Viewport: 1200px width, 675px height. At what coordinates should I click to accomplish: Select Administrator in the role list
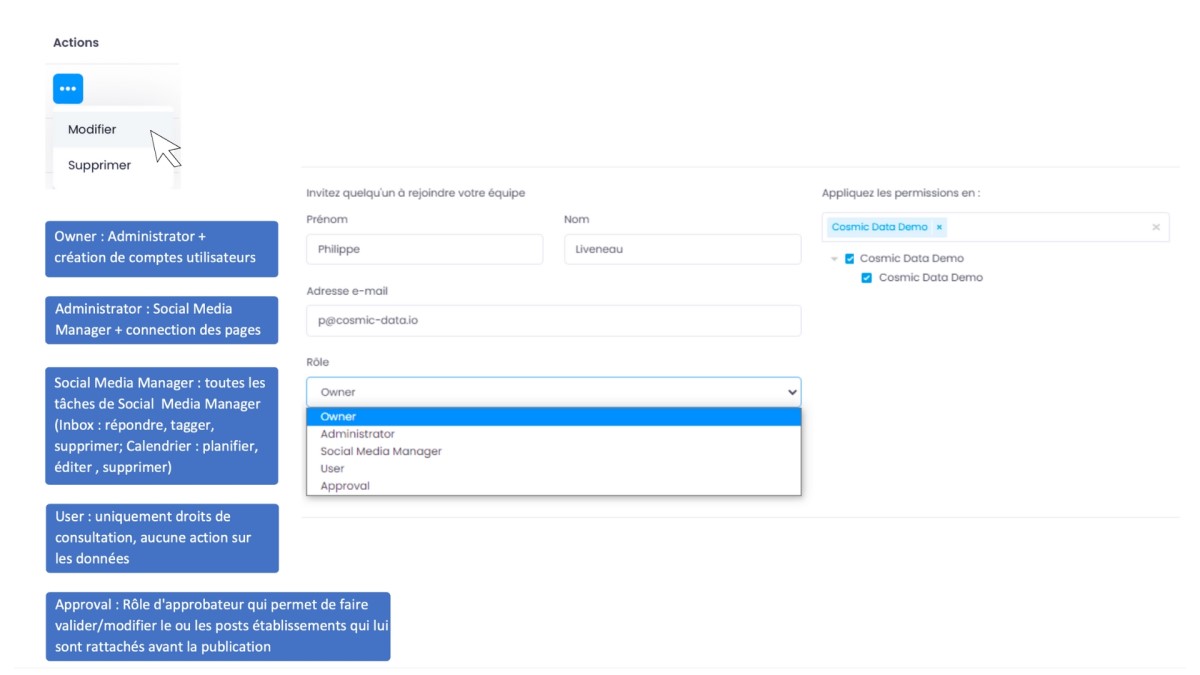click(x=357, y=434)
